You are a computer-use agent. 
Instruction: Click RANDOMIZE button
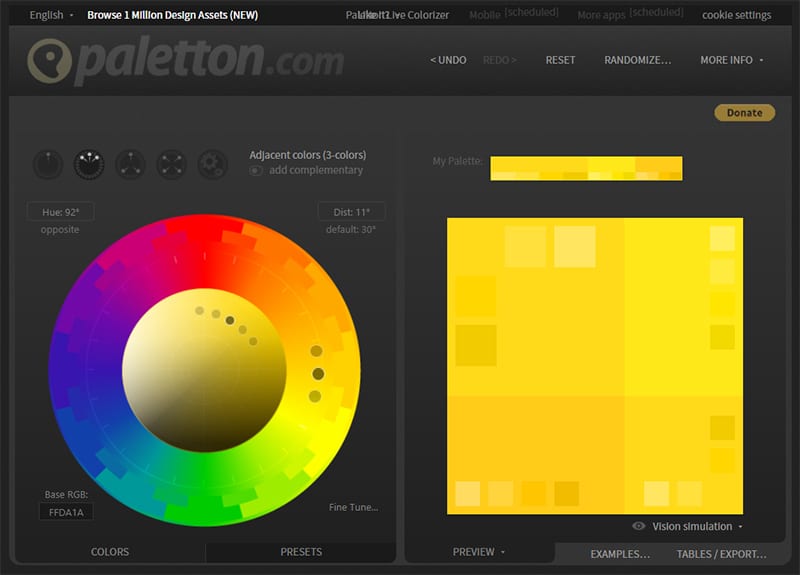click(x=638, y=60)
